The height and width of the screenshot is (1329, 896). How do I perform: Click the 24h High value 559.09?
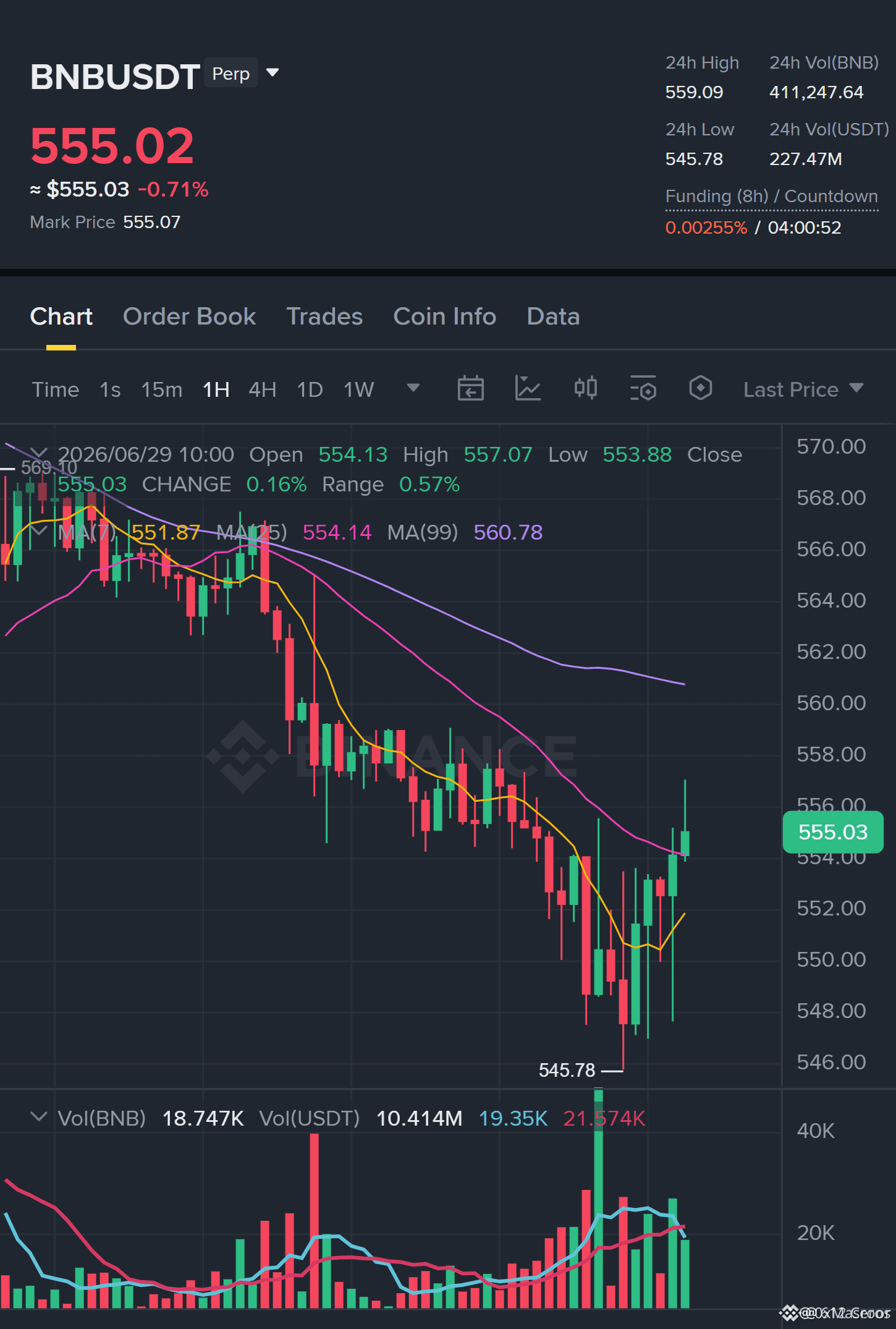tap(694, 92)
